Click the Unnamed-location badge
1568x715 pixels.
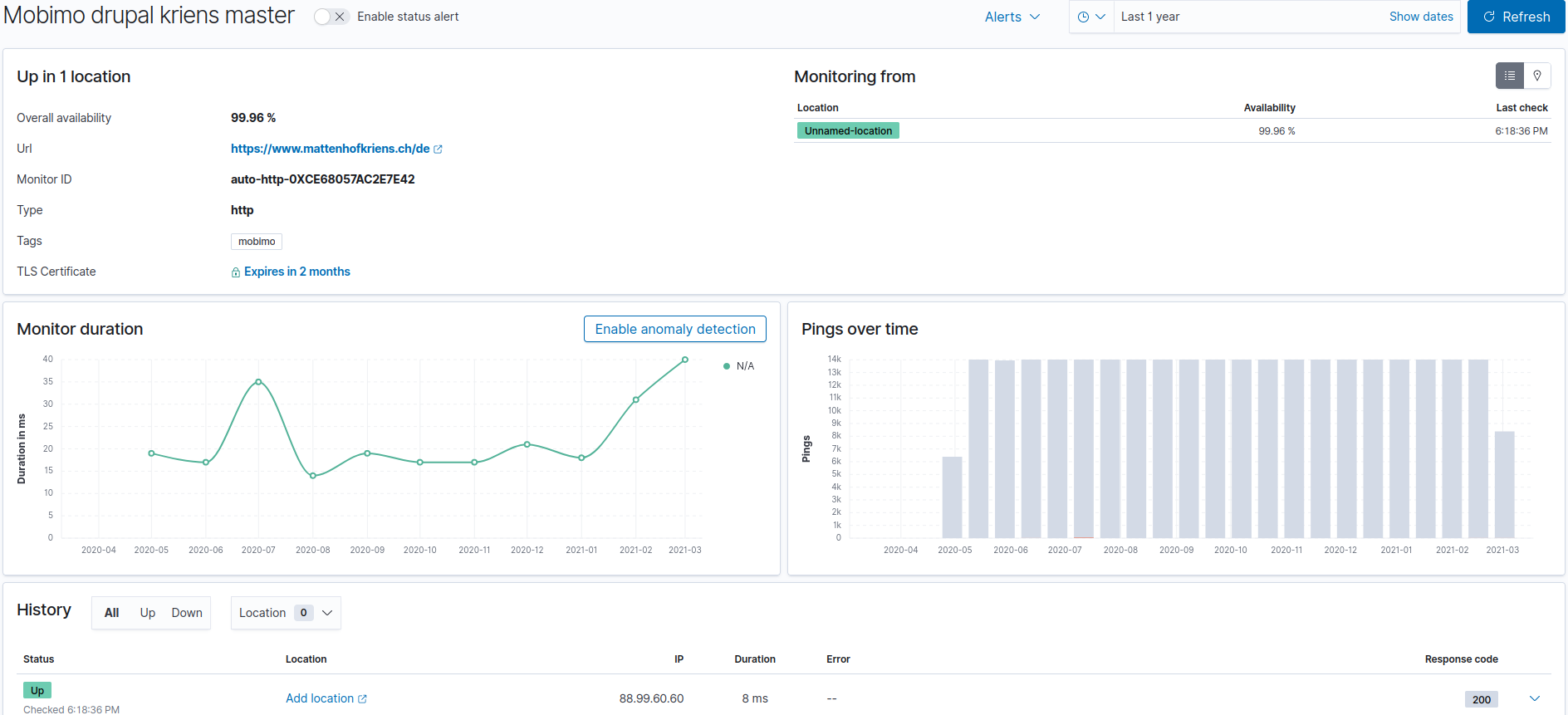tap(847, 130)
